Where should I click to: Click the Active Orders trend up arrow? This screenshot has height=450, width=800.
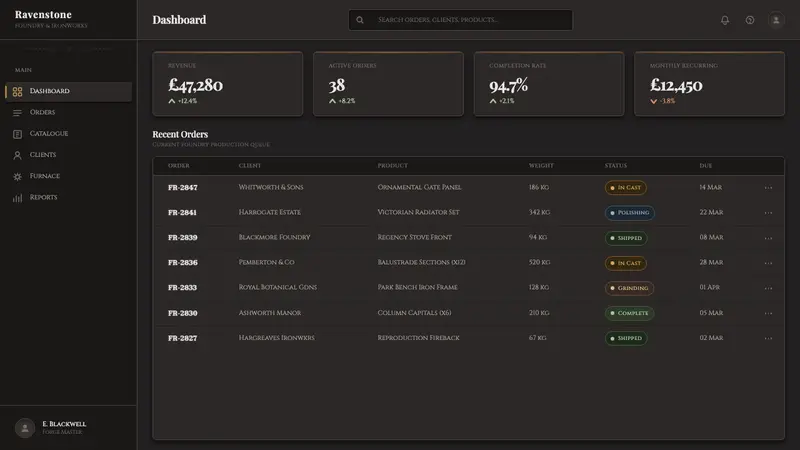pyautogui.click(x=333, y=101)
